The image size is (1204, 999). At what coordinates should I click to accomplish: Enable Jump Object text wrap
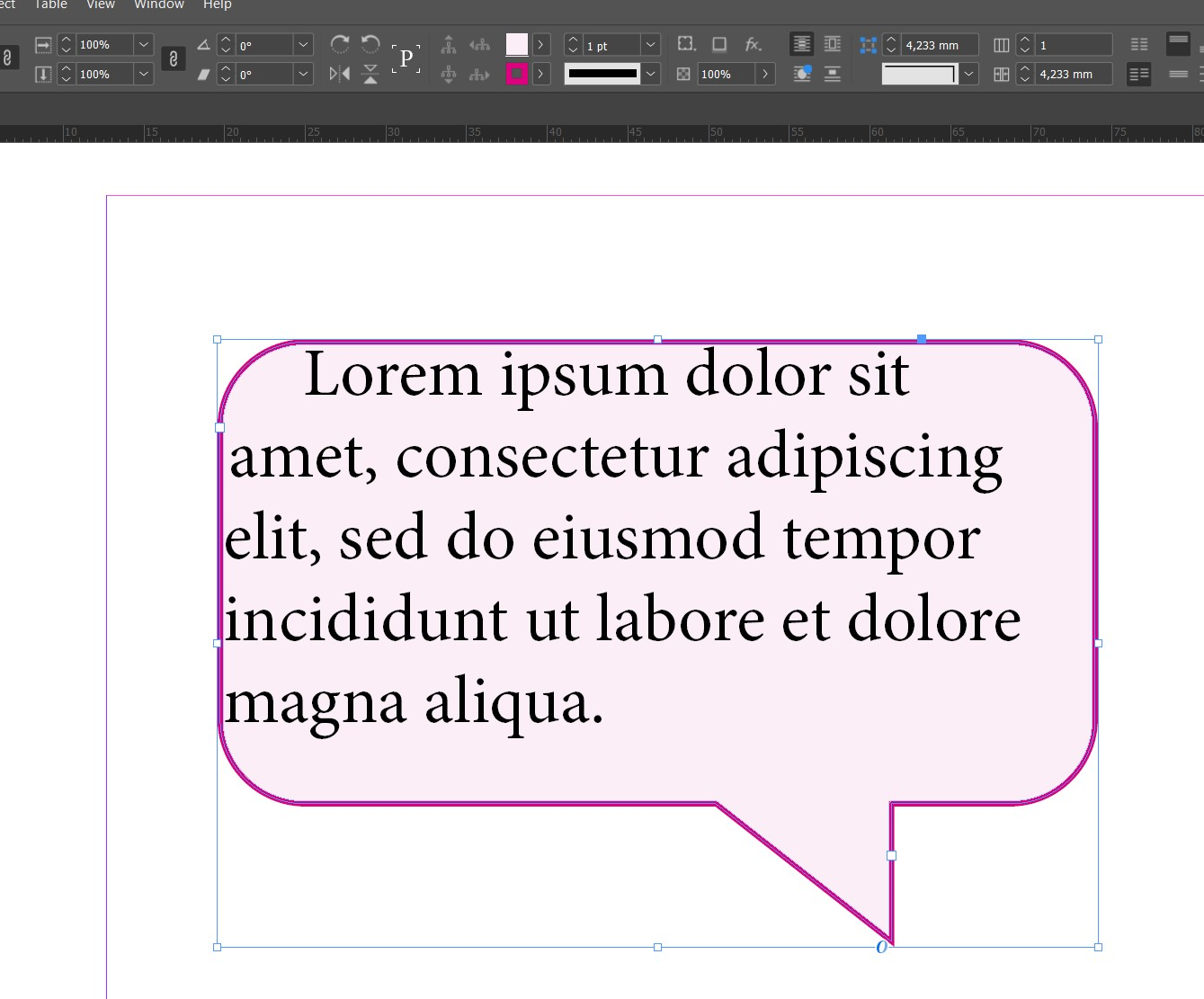pyautogui.click(x=833, y=74)
